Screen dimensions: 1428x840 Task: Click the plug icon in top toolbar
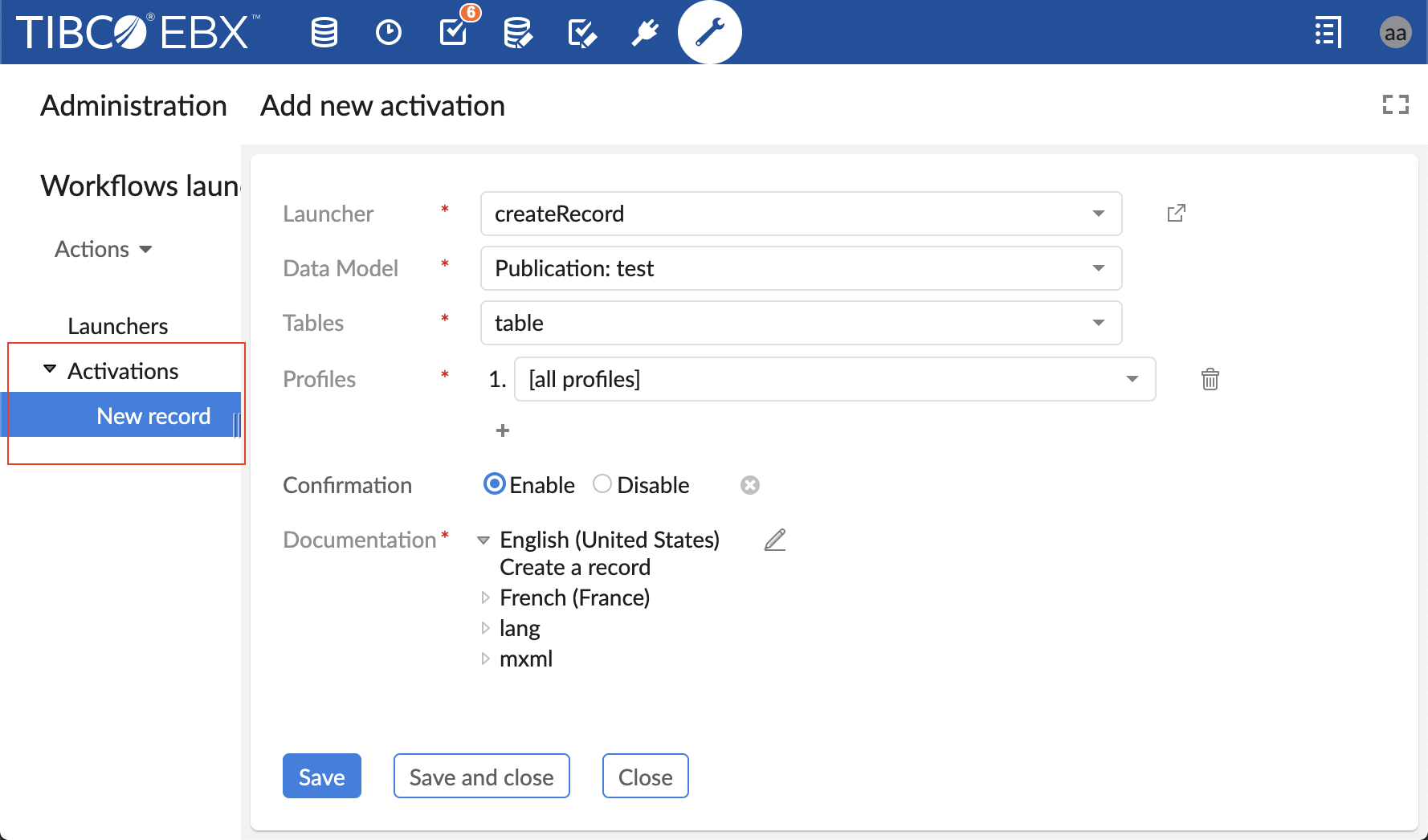tap(645, 33)
